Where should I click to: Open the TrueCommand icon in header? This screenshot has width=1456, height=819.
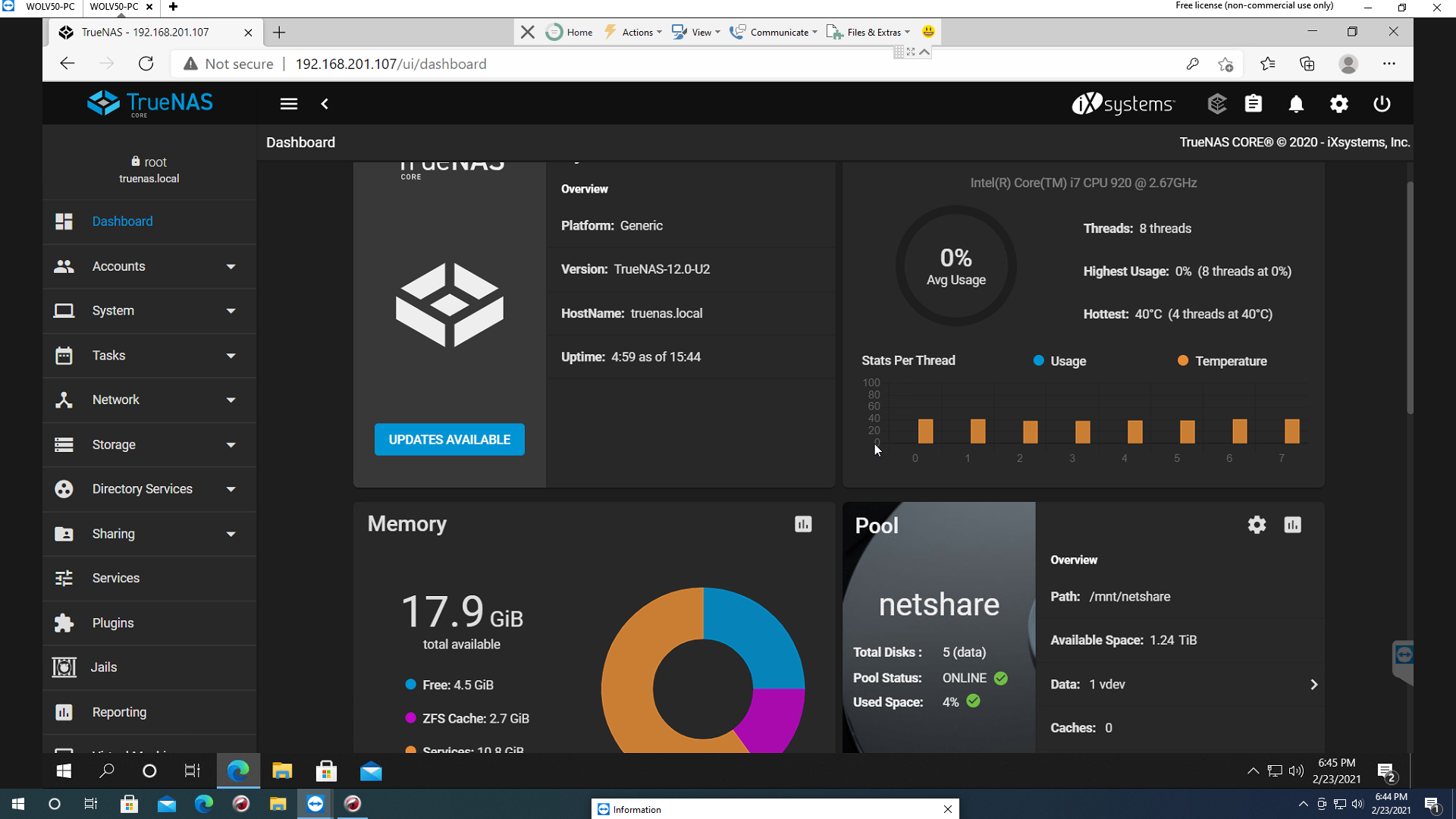pyautogui.click(x=1217, y=104)
